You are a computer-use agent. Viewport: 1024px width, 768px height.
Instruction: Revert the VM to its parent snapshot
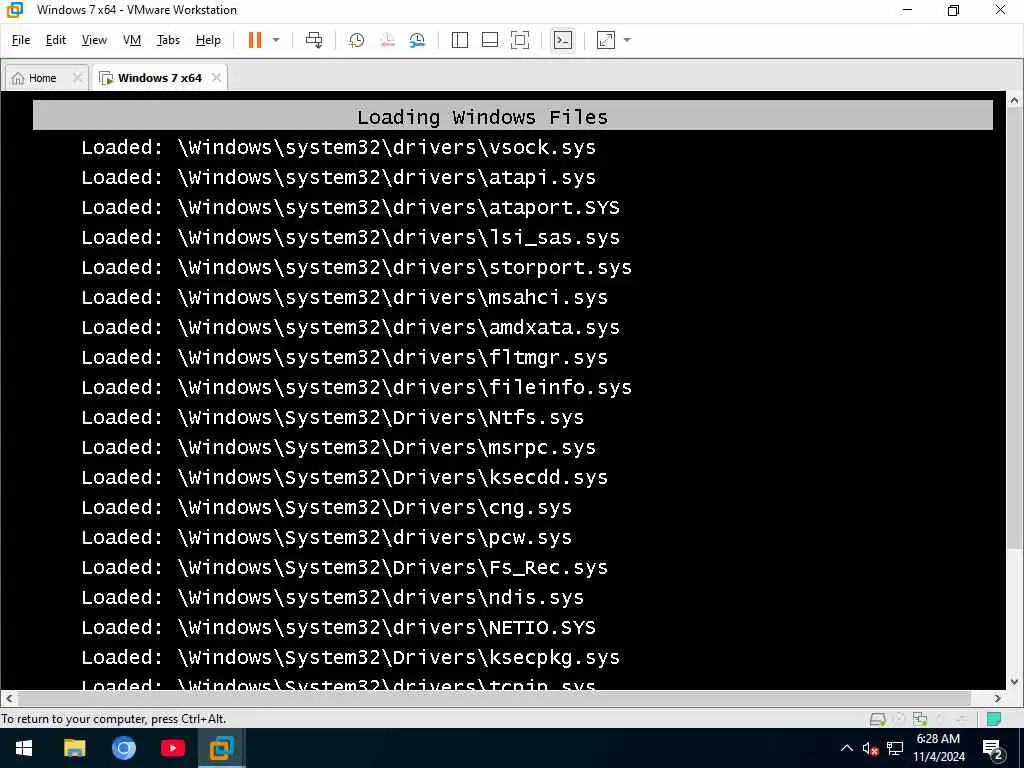[387, 40]
